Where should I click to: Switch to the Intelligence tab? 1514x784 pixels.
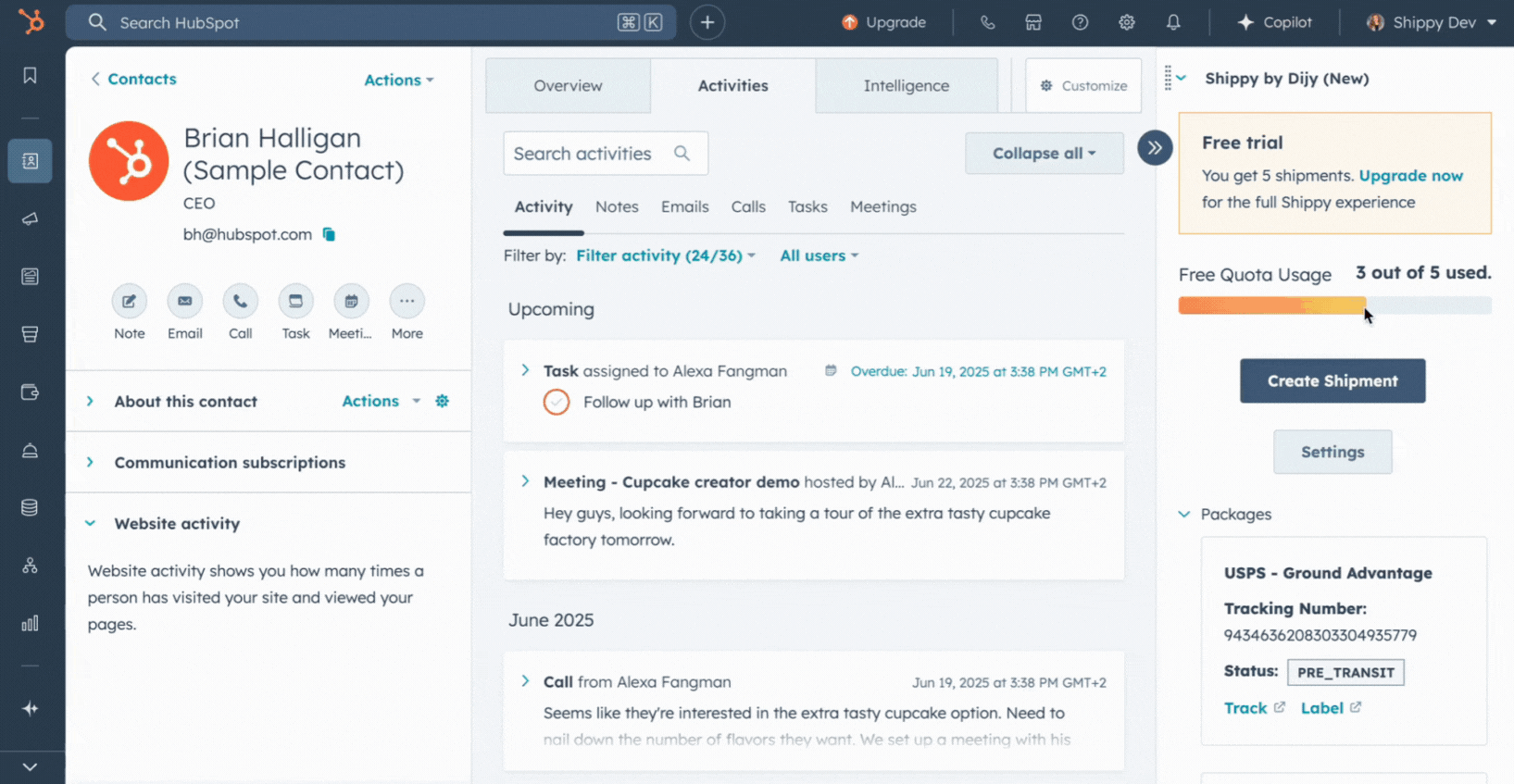[907, 85]
